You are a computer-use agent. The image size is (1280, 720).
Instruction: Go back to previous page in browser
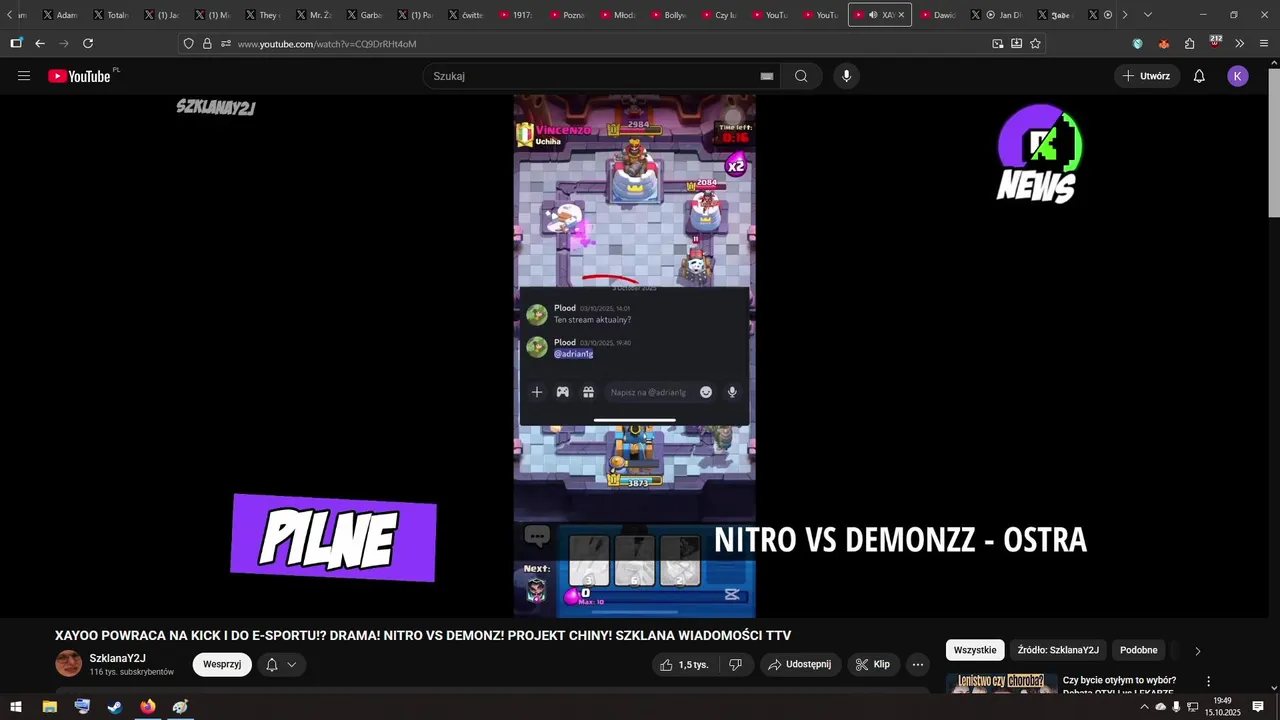(x=40, y=43)
